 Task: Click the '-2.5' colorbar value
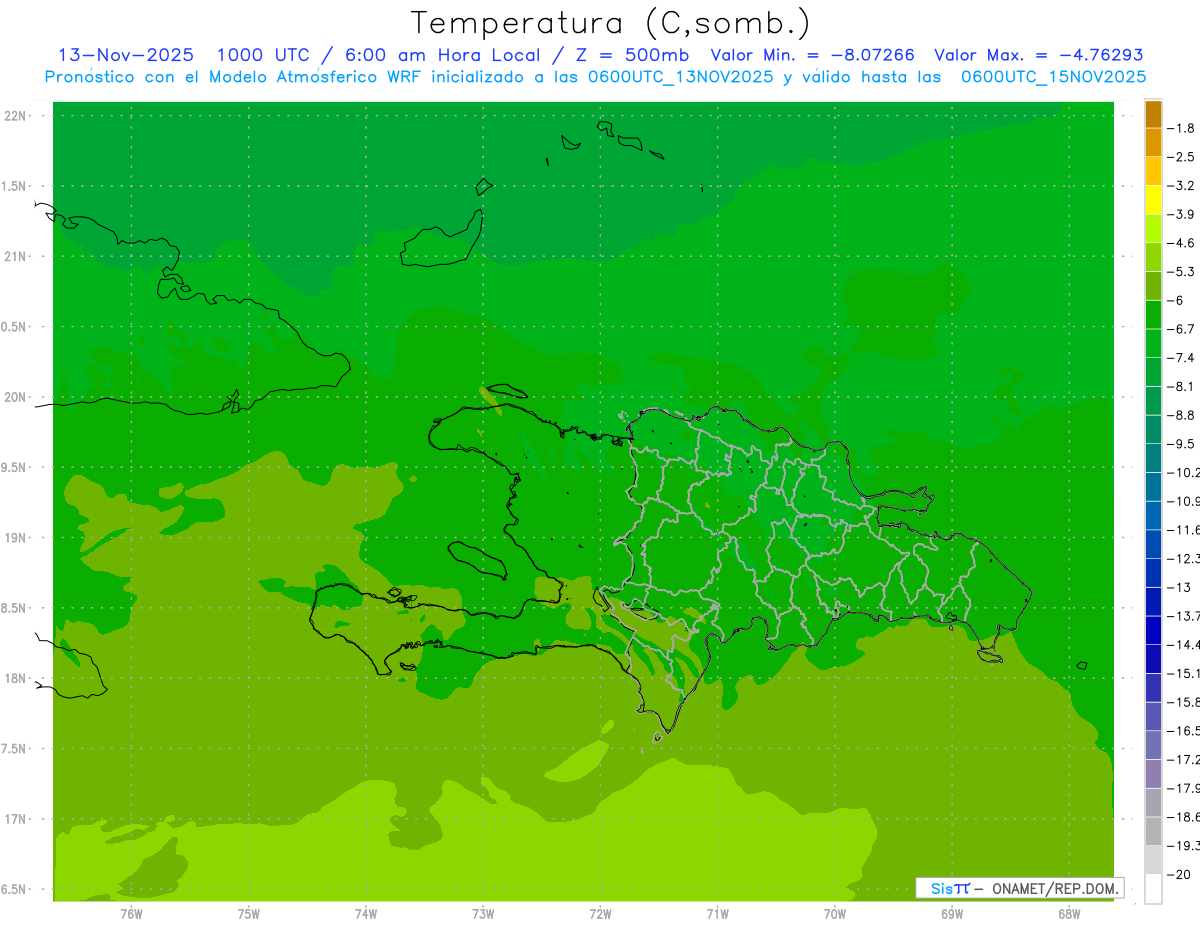(x=1183, y=157)
